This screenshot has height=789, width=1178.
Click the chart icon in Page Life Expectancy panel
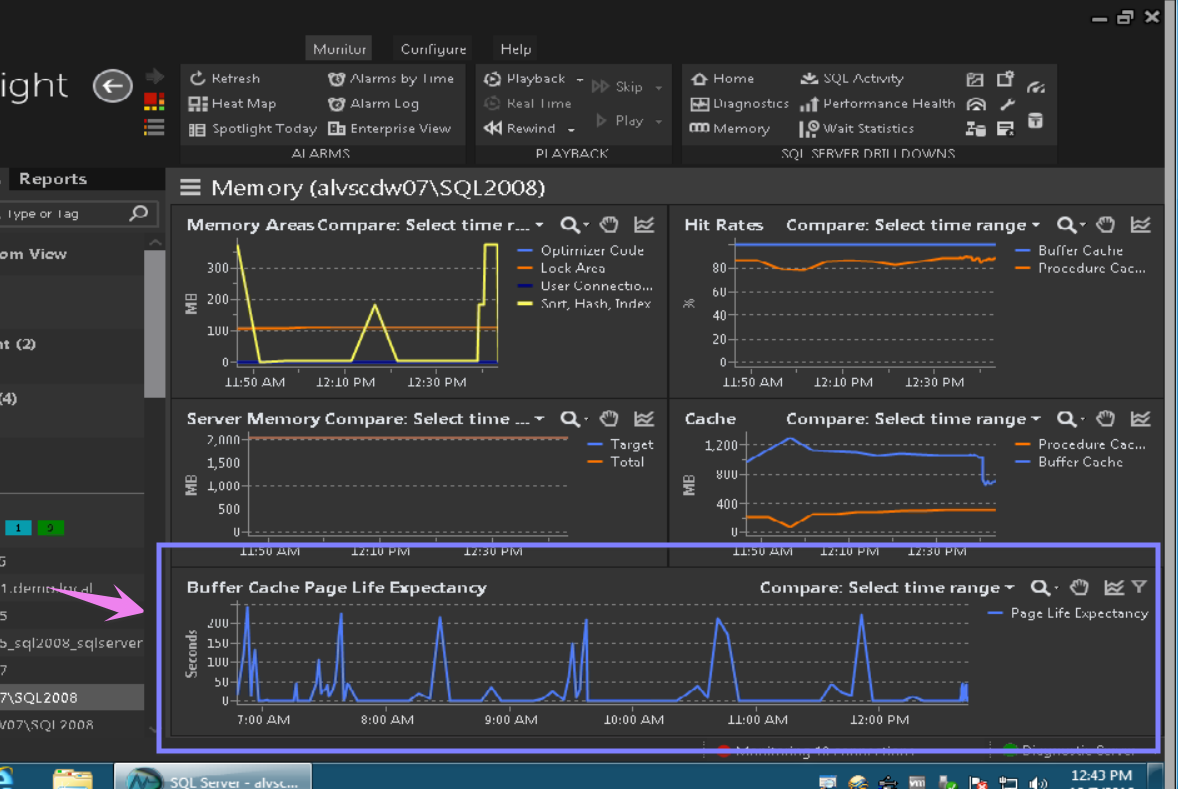click(1114, 588)
